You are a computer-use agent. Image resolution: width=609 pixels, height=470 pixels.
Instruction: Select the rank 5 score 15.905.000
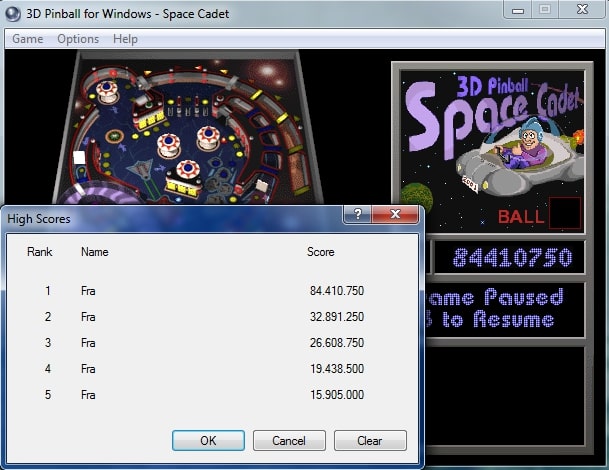(x=336, y=395)
